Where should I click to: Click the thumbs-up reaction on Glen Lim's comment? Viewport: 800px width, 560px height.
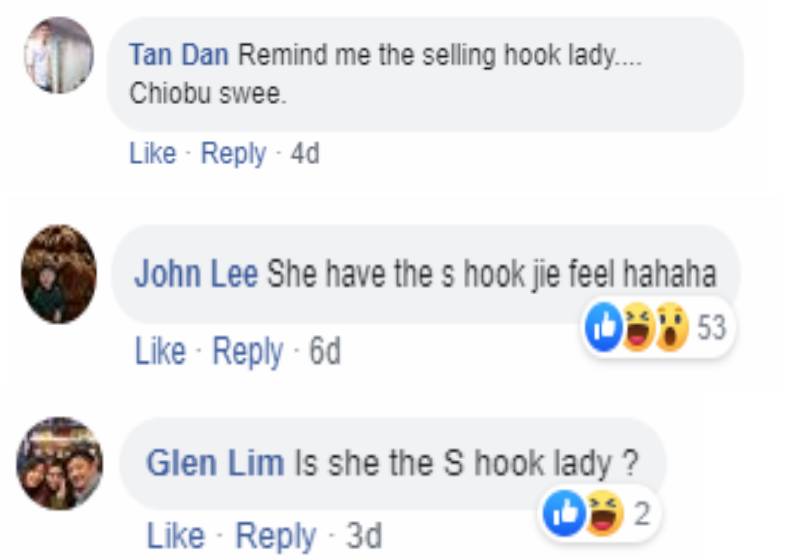(564, 514)
